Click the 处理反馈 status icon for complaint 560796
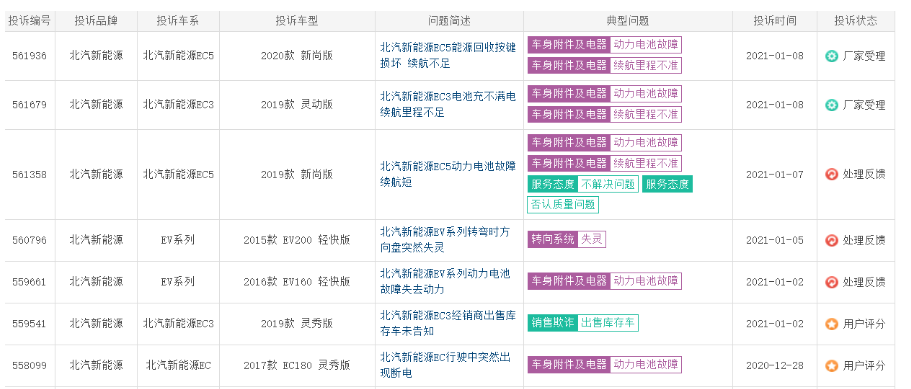Screen dimensions: 911x389 tap(831, 240)
